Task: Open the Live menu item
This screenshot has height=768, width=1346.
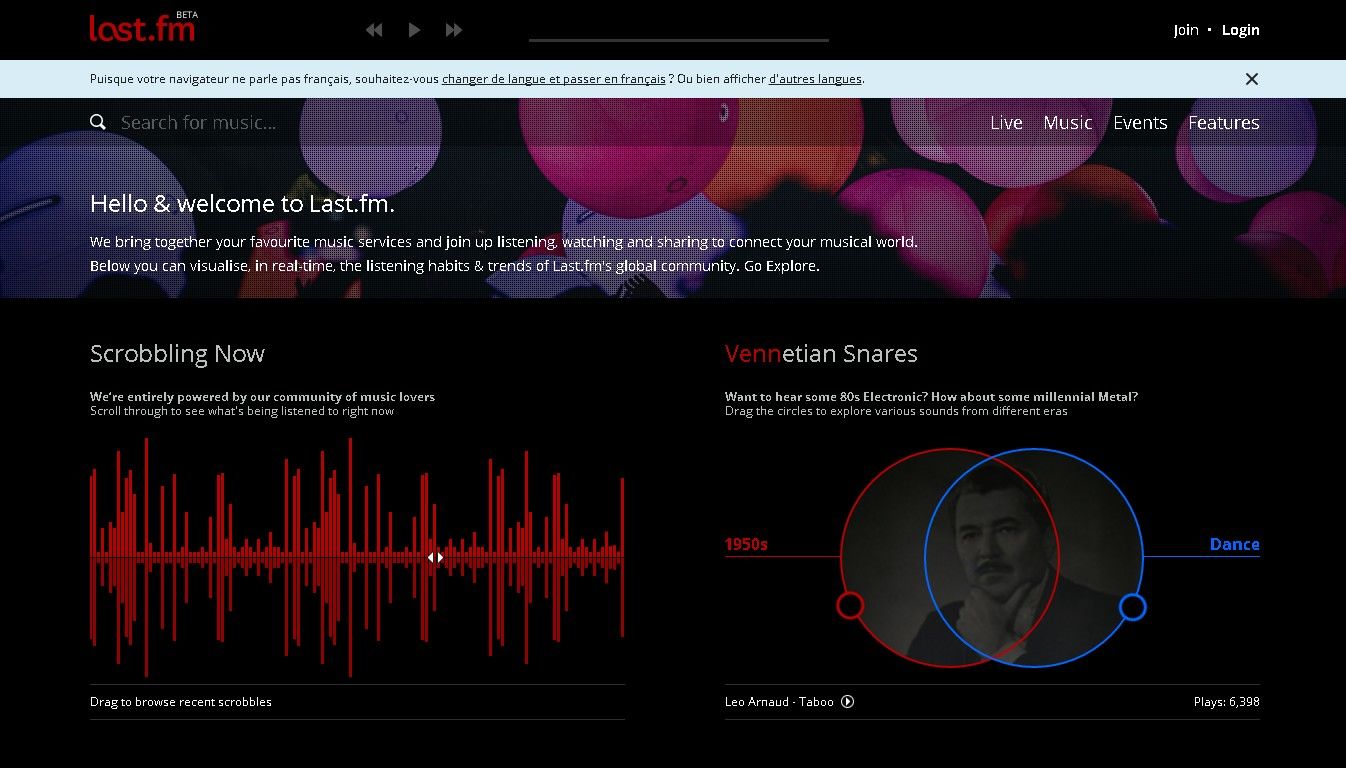Action: click(x=1006, y=123)
